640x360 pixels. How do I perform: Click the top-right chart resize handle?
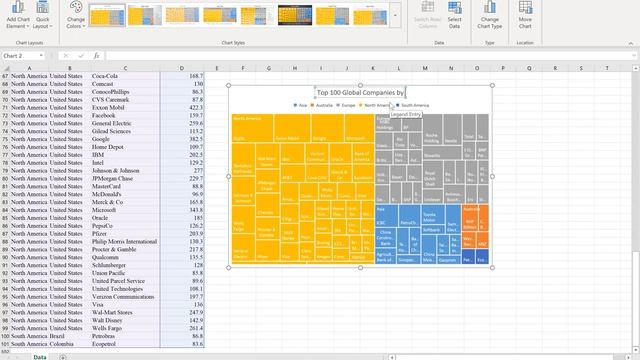point(492,85)
